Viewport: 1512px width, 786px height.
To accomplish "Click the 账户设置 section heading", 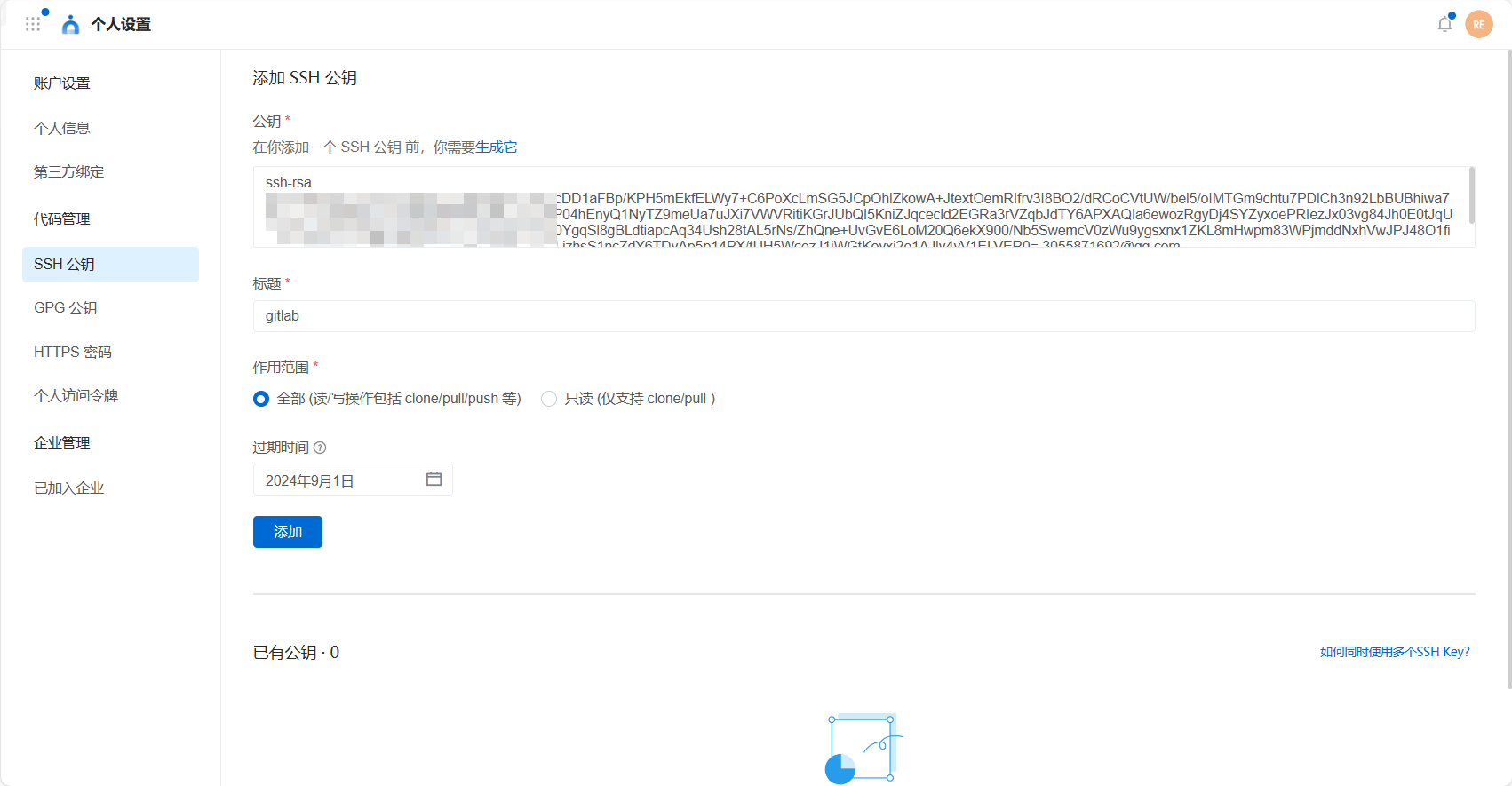I will point(62,83).
